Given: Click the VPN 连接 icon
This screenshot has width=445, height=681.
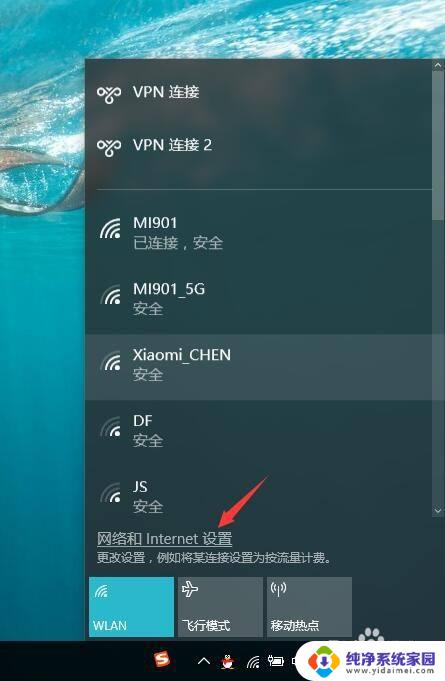Looking at the screenshot, I should click(x=109, y=94).
